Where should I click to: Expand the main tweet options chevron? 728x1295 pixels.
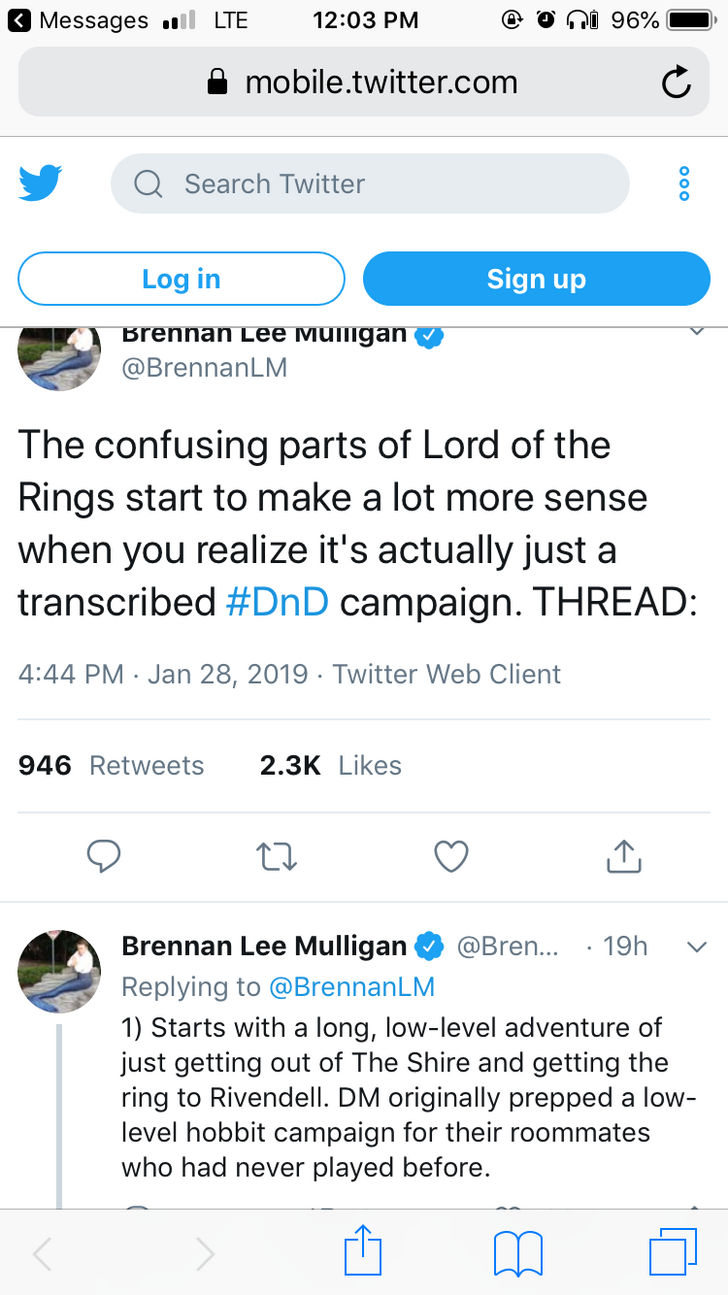pyautogui.click(x=698, y=332)
